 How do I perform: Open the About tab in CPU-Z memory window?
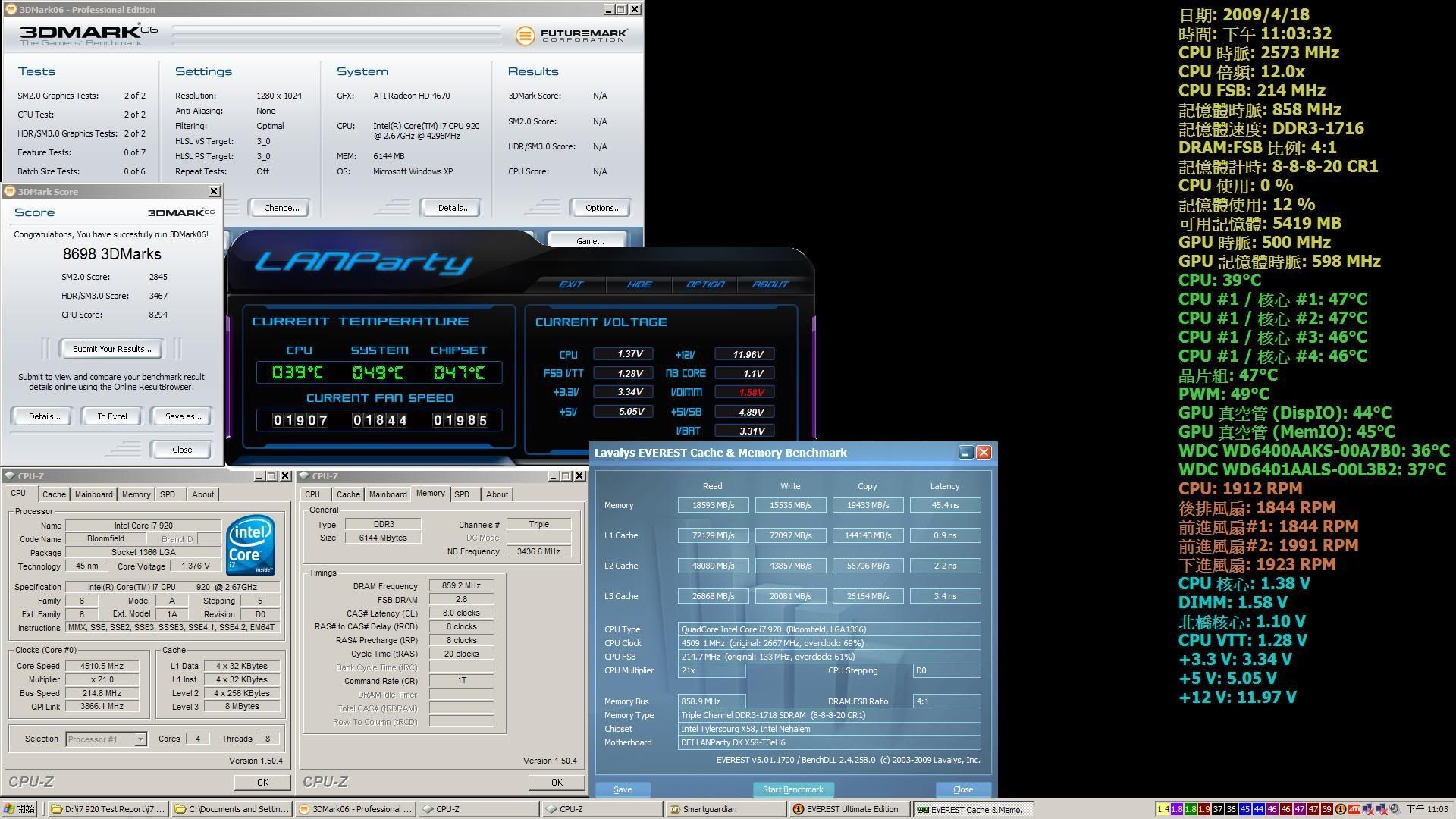(x=497, y=494)
